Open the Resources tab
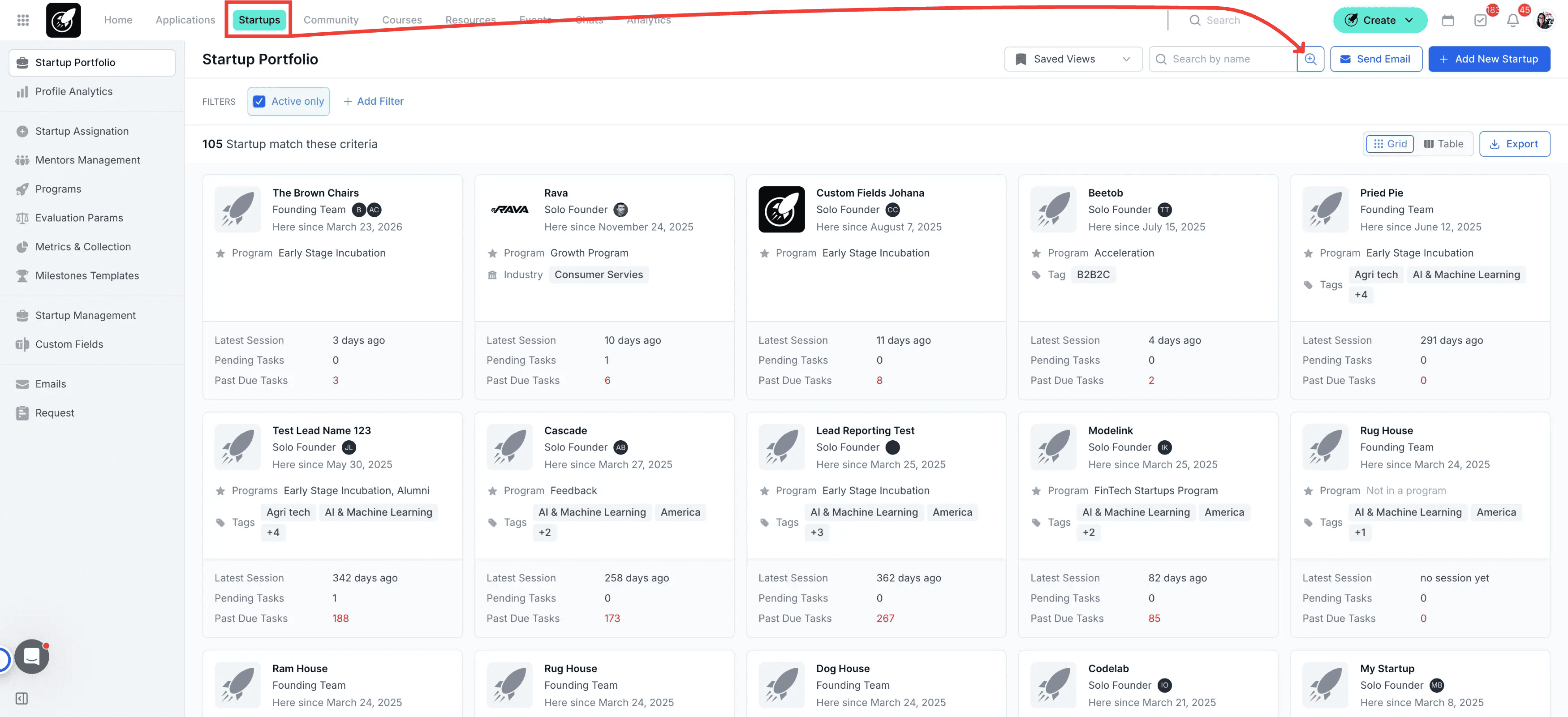Screen dimensions: 1568x717 coord(470,20)
